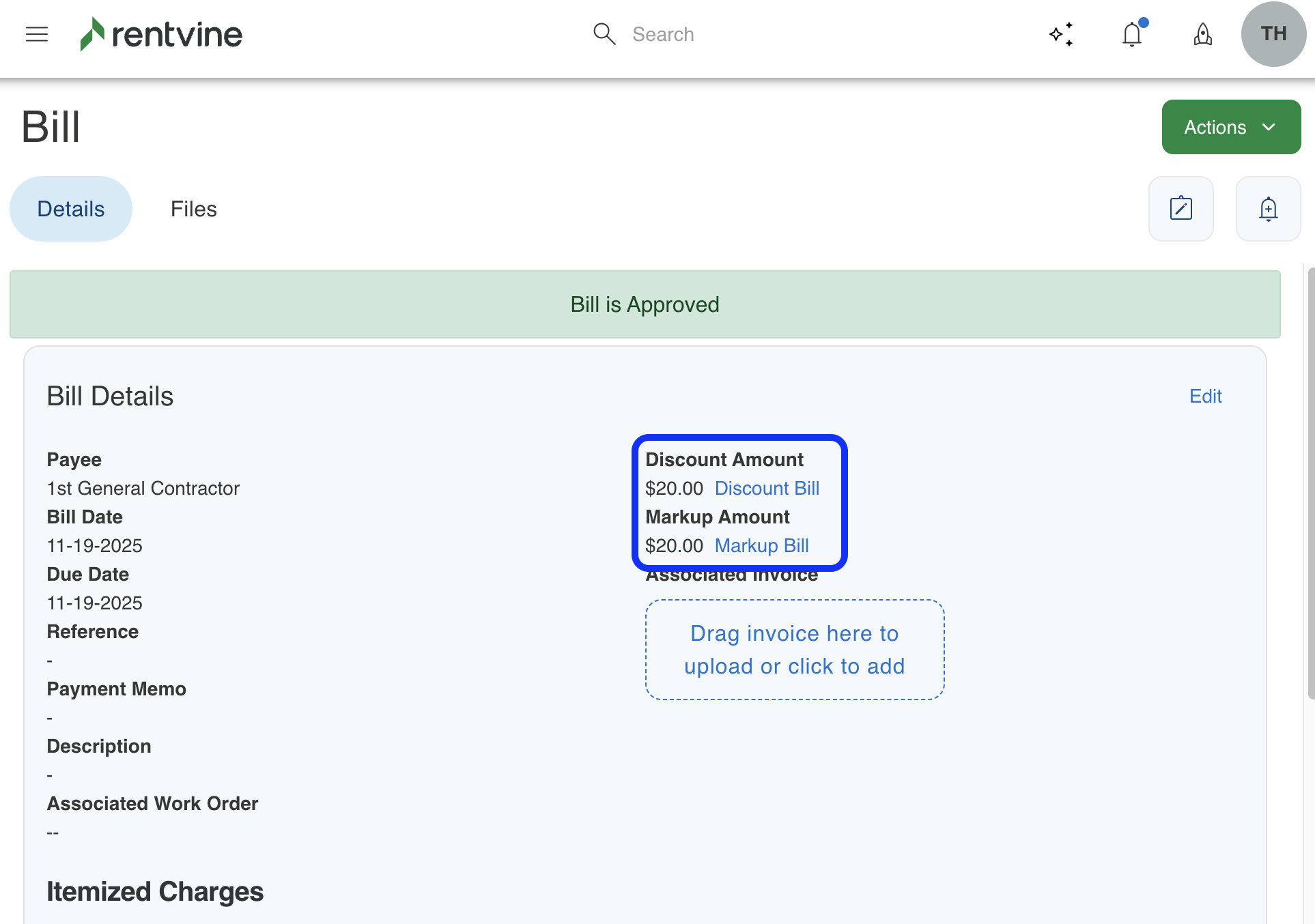The height and width of the screenshot is (924, 1315).
Task: Open the AI sparkles assistant icon
Action: [1062, 34]
